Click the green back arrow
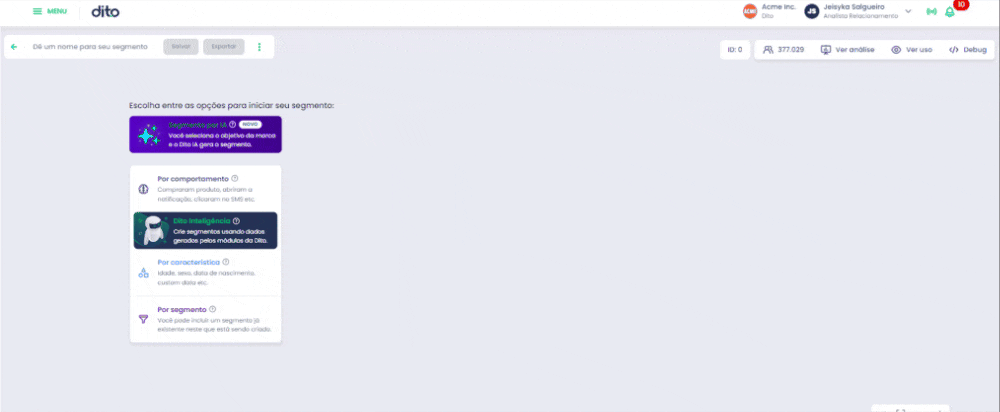The height and width of the screenshot is (412, 1000). 14,47
